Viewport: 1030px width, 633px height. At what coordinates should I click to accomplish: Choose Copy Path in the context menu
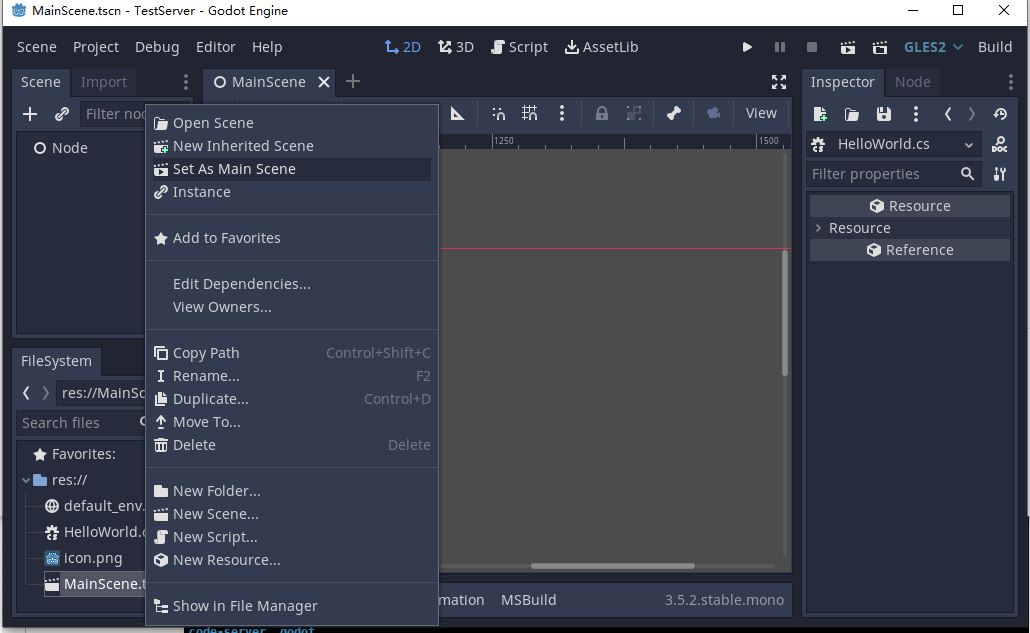[292, 353]
